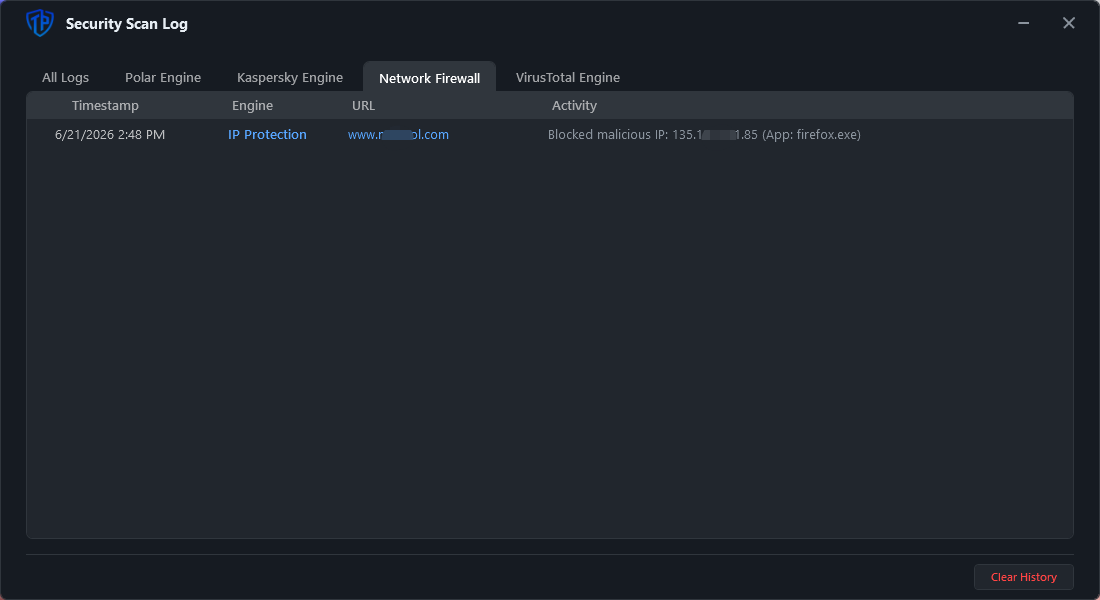Sort by the Timestamp column header
1100x600 pixels.
[105, 105]
